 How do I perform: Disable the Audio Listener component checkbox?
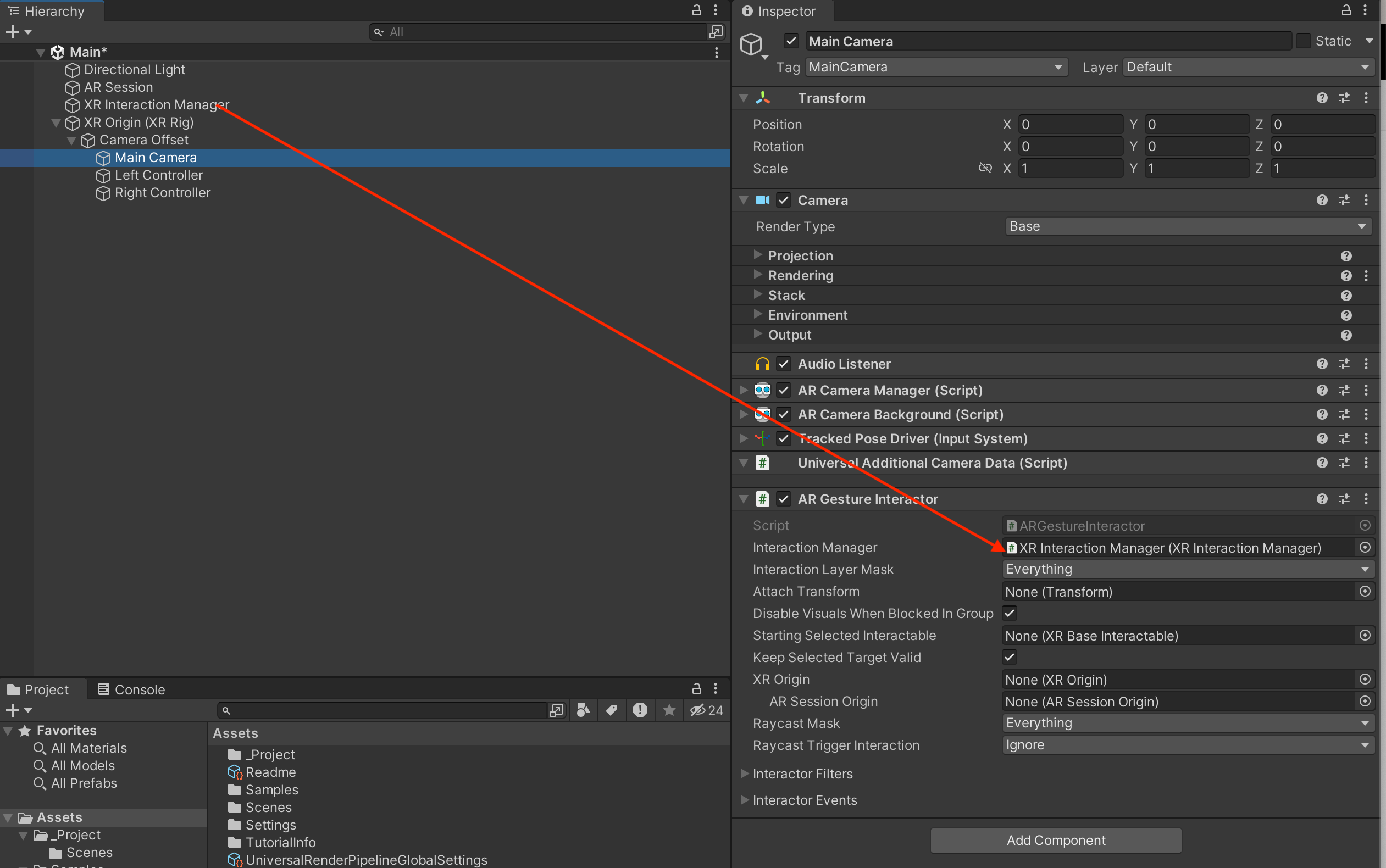coord(784,364)
